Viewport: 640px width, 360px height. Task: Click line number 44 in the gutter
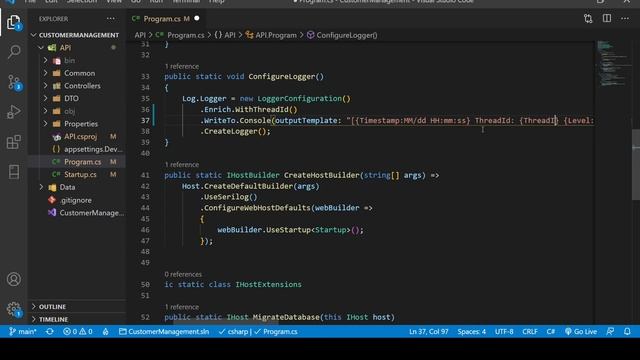pos(145,208)
